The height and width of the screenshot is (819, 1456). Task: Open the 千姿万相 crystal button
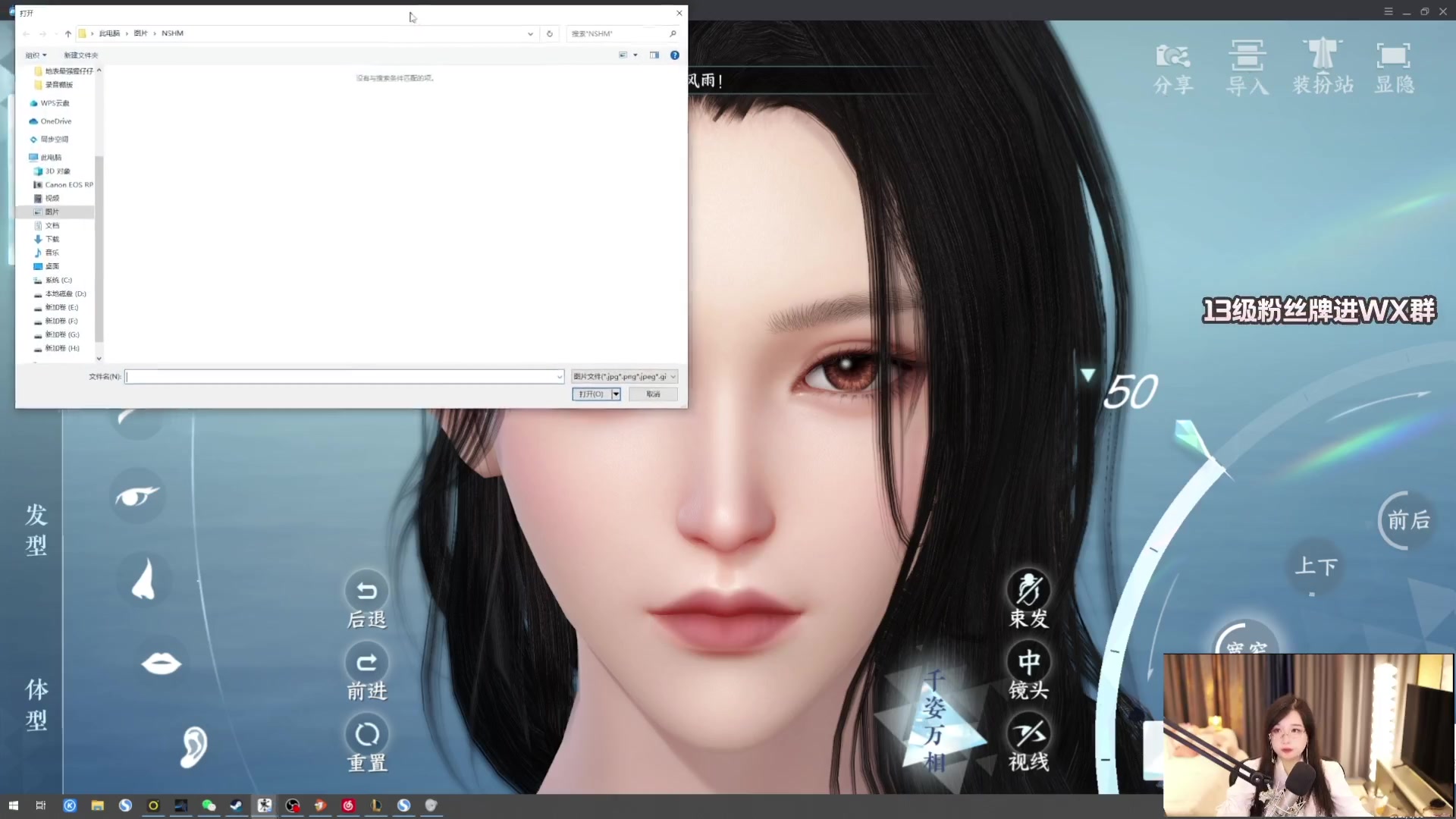tap(934, 720)
